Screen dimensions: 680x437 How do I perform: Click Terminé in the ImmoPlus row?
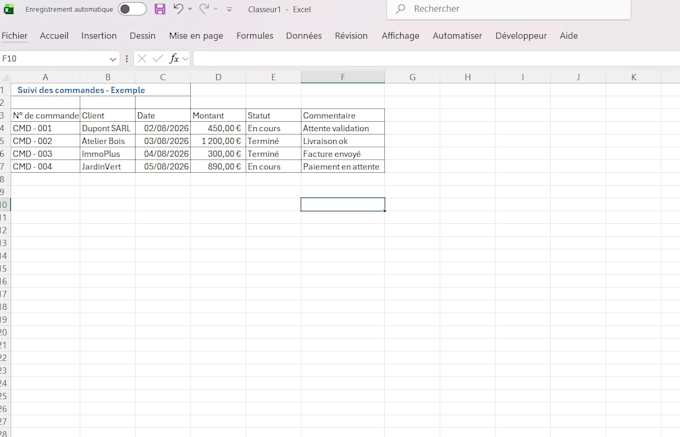[273, 154]
